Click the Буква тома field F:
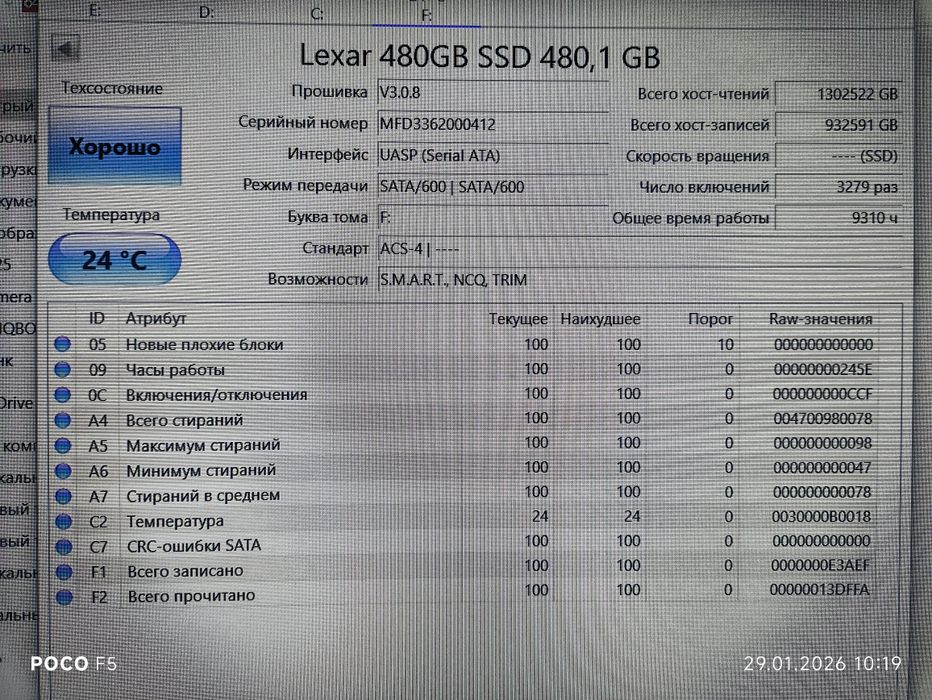 492,217
